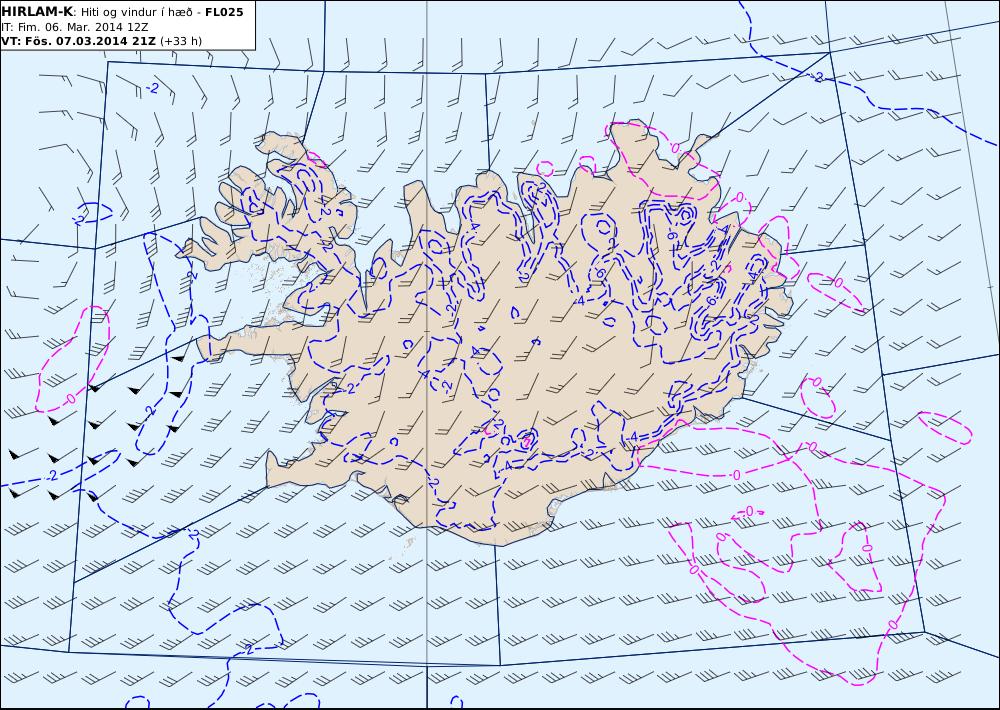Select the FL025 flight level label

tap(224, 12)
